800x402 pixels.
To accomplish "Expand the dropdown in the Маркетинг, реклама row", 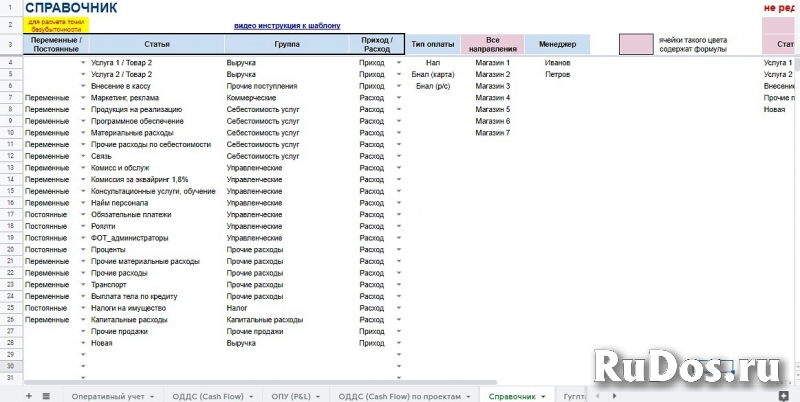I will (x=83, y=98).
